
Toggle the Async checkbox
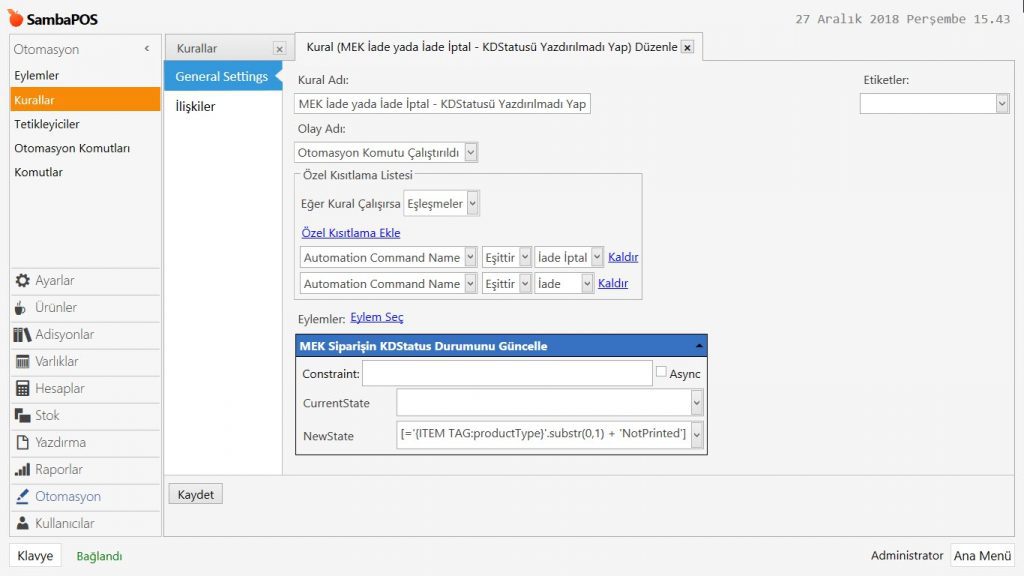(x=661, y=372)
